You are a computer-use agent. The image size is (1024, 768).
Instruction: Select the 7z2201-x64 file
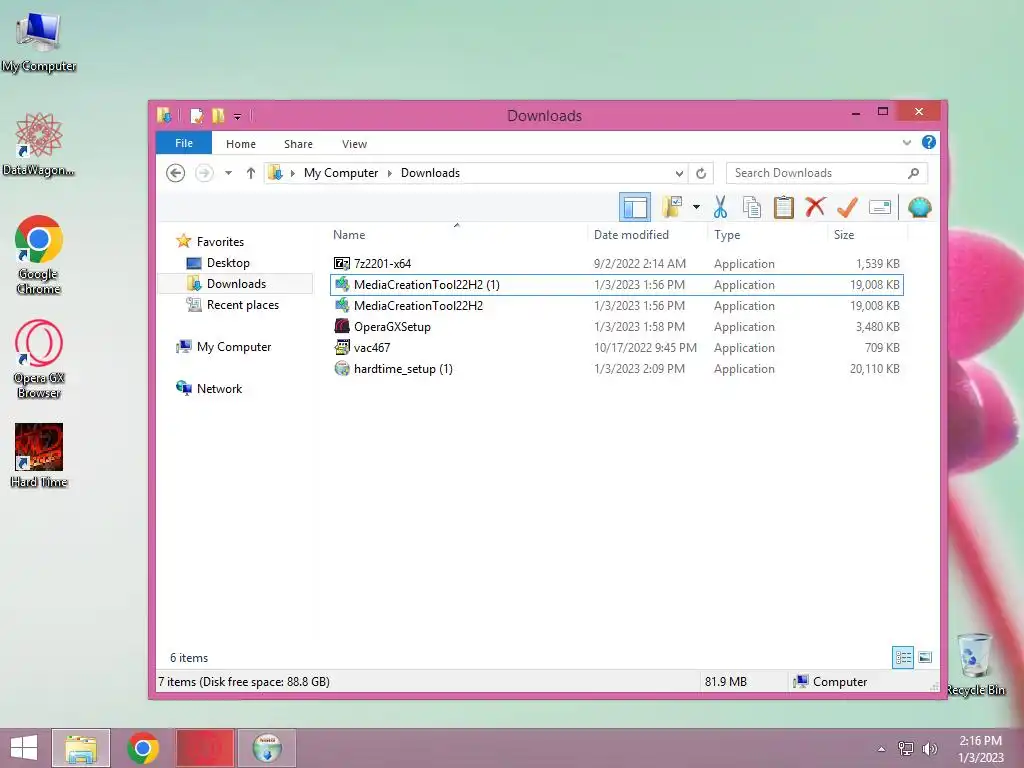coord(617,264)
